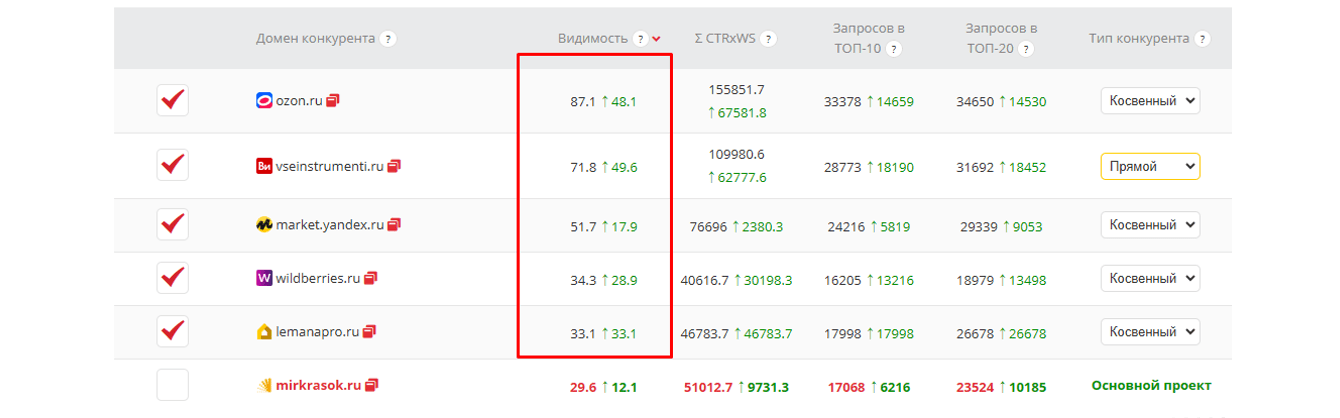The height and width of the screenshot is (418, 1340).
Task: Uncheck the ozon.ru competitor checkbox
Action: tap(173, 101)
